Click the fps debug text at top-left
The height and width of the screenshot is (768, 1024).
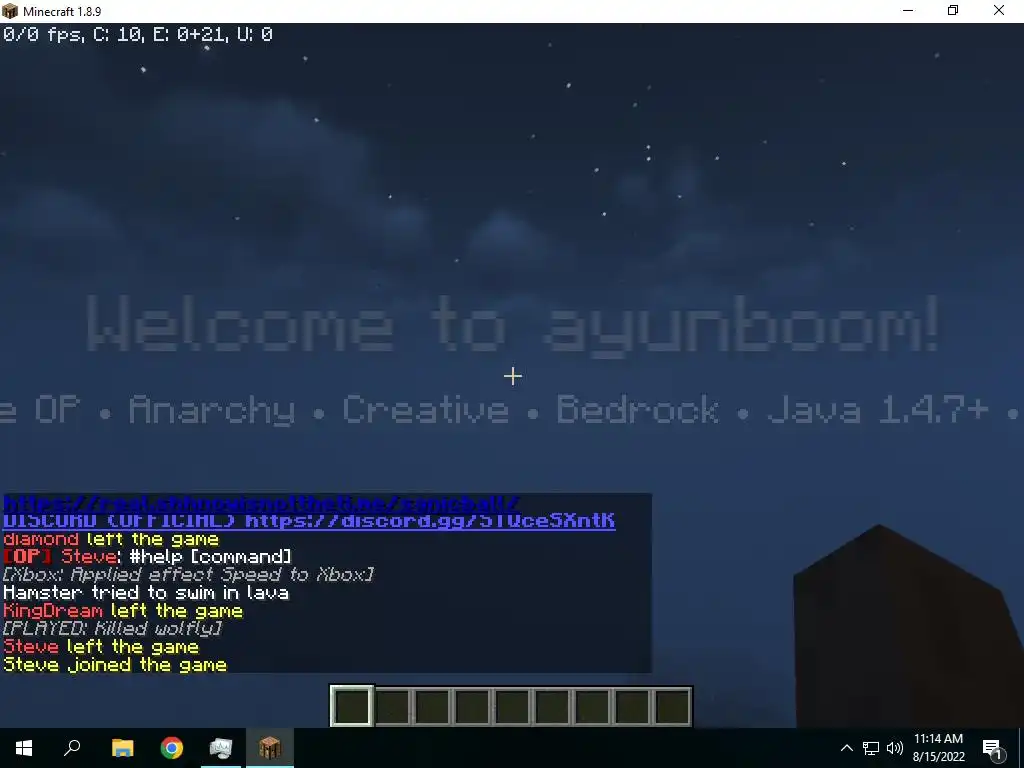click(137, 35)
